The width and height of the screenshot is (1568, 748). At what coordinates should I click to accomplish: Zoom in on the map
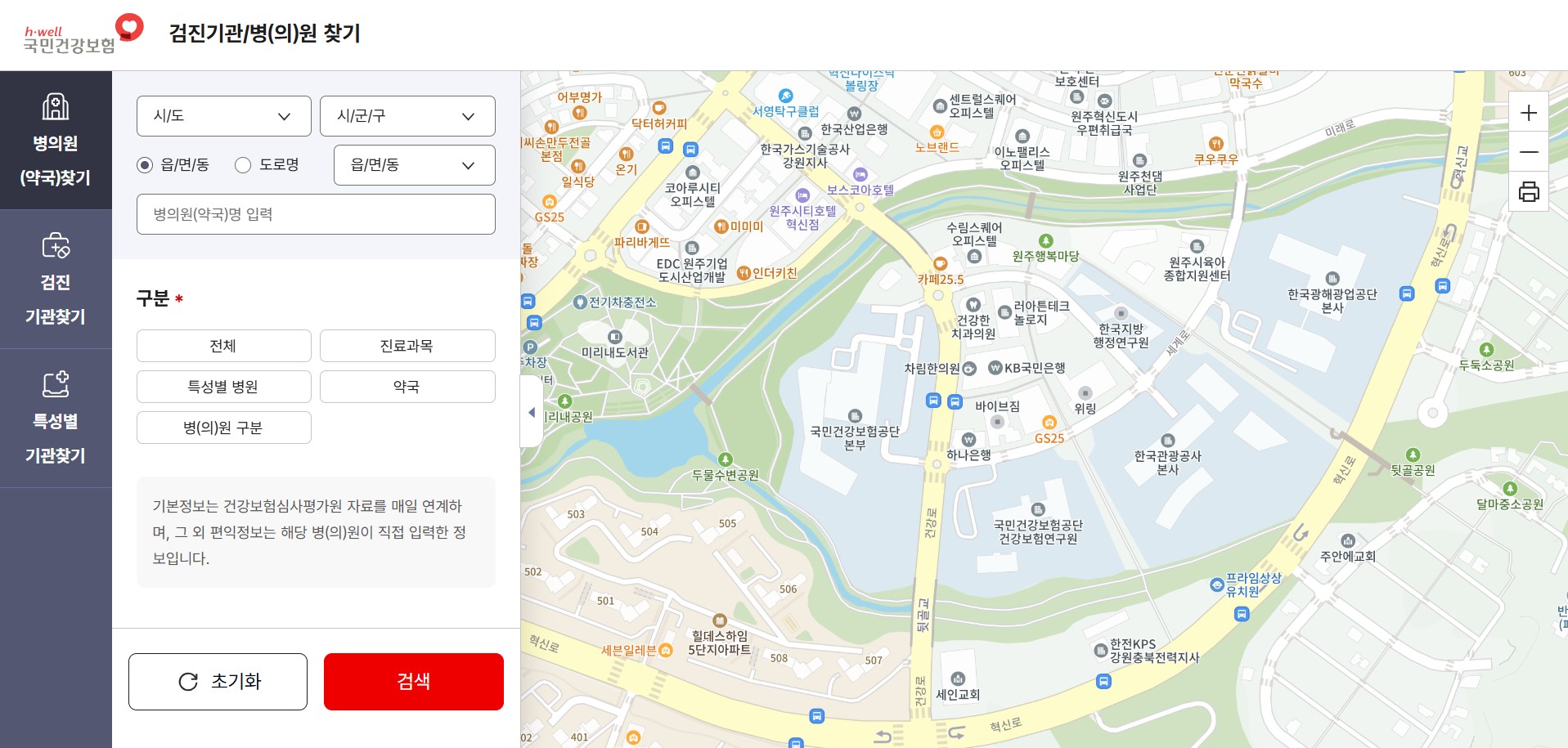(1528, 113)
